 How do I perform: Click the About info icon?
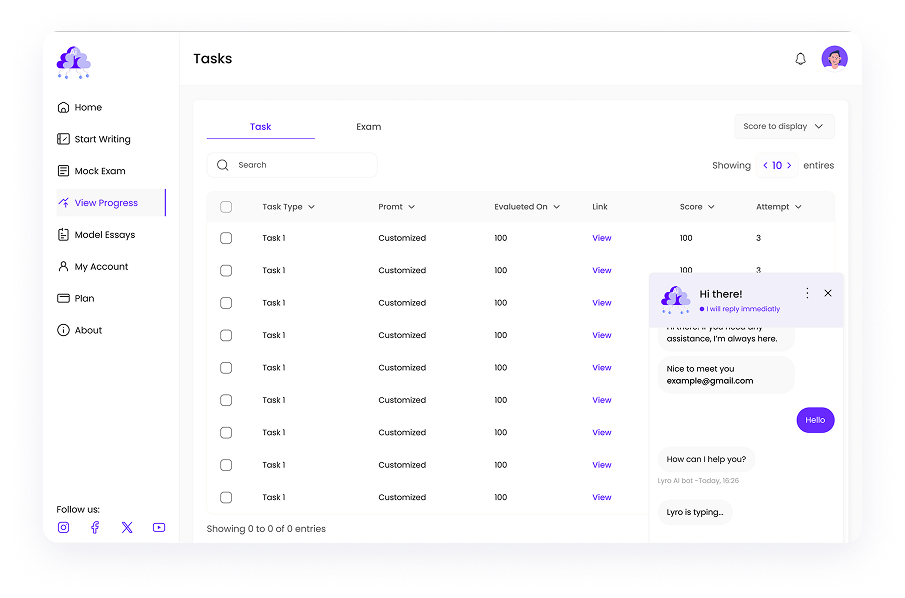pyautogui.click(x=63, y=330)
